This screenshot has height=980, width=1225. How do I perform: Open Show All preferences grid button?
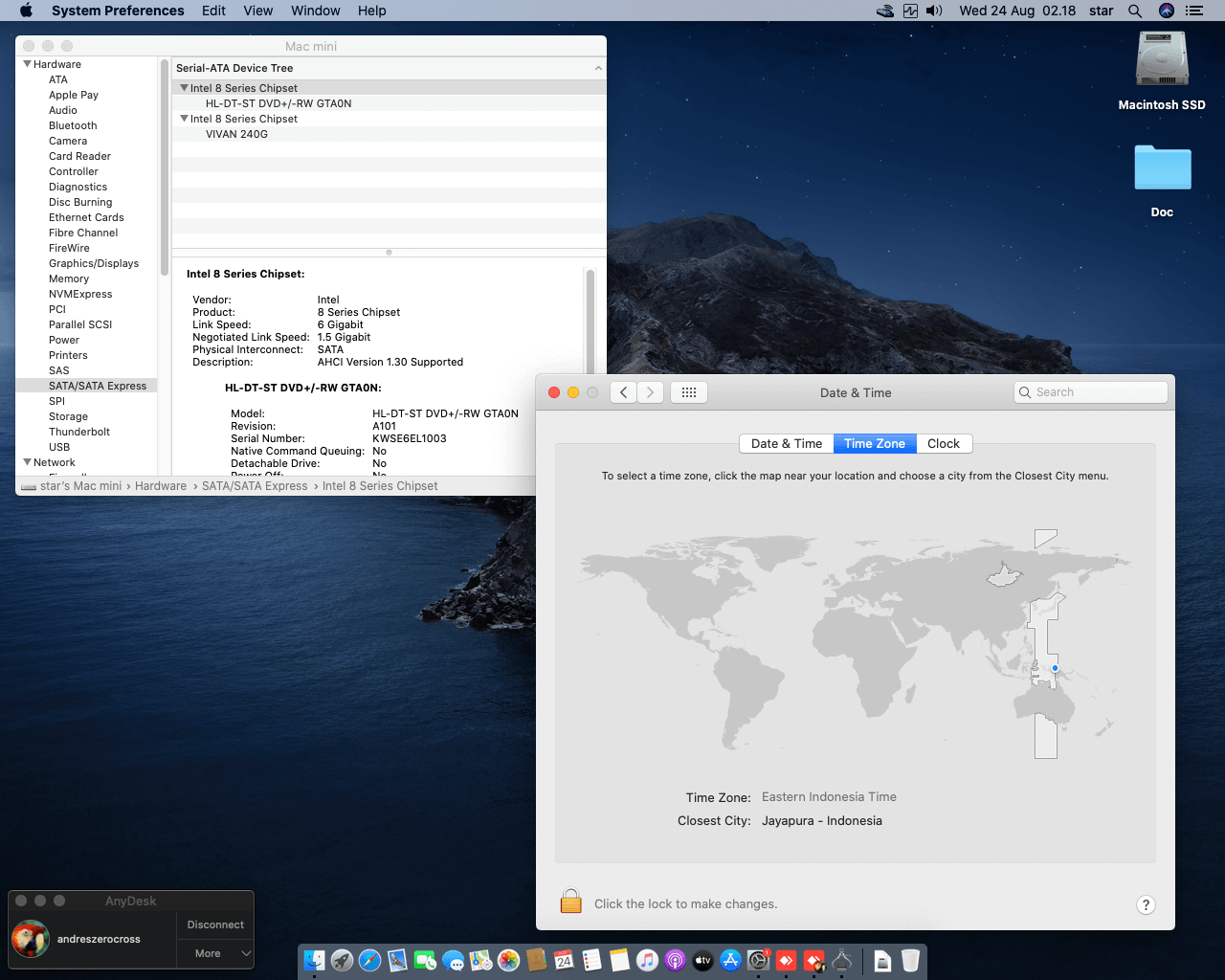(x=689, y=392)
